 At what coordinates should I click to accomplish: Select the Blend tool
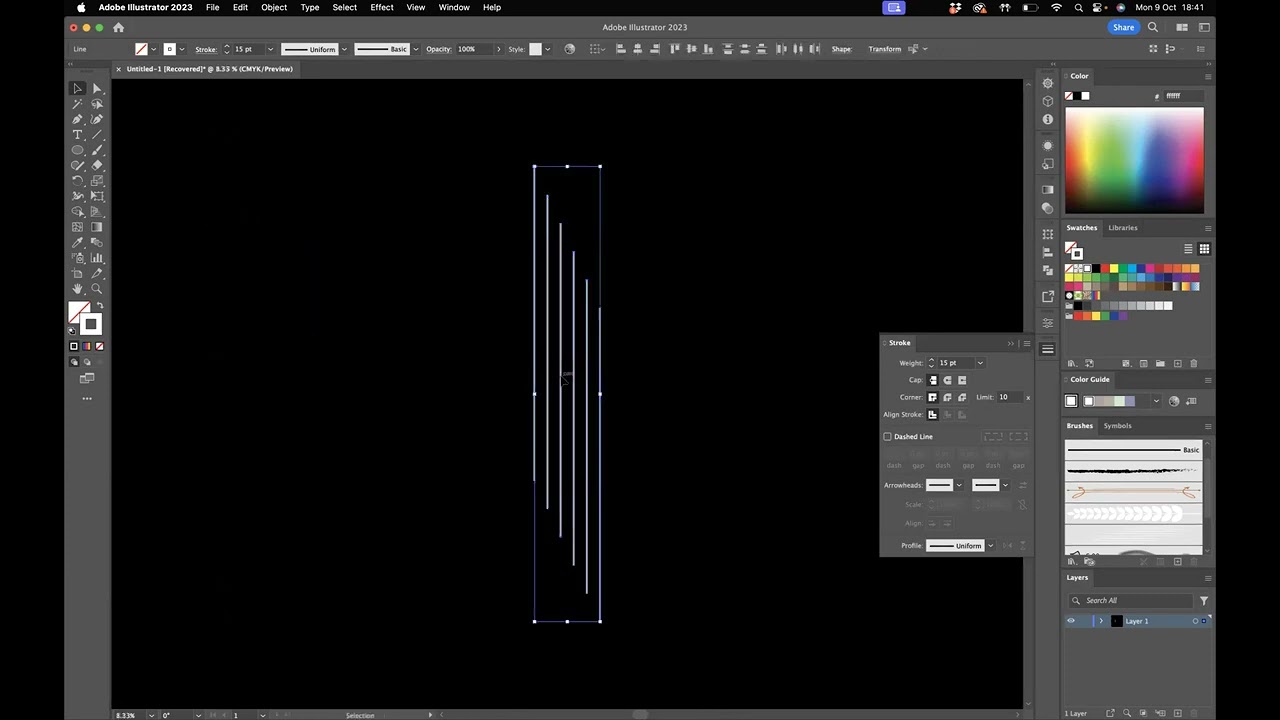tap(97, 242)
